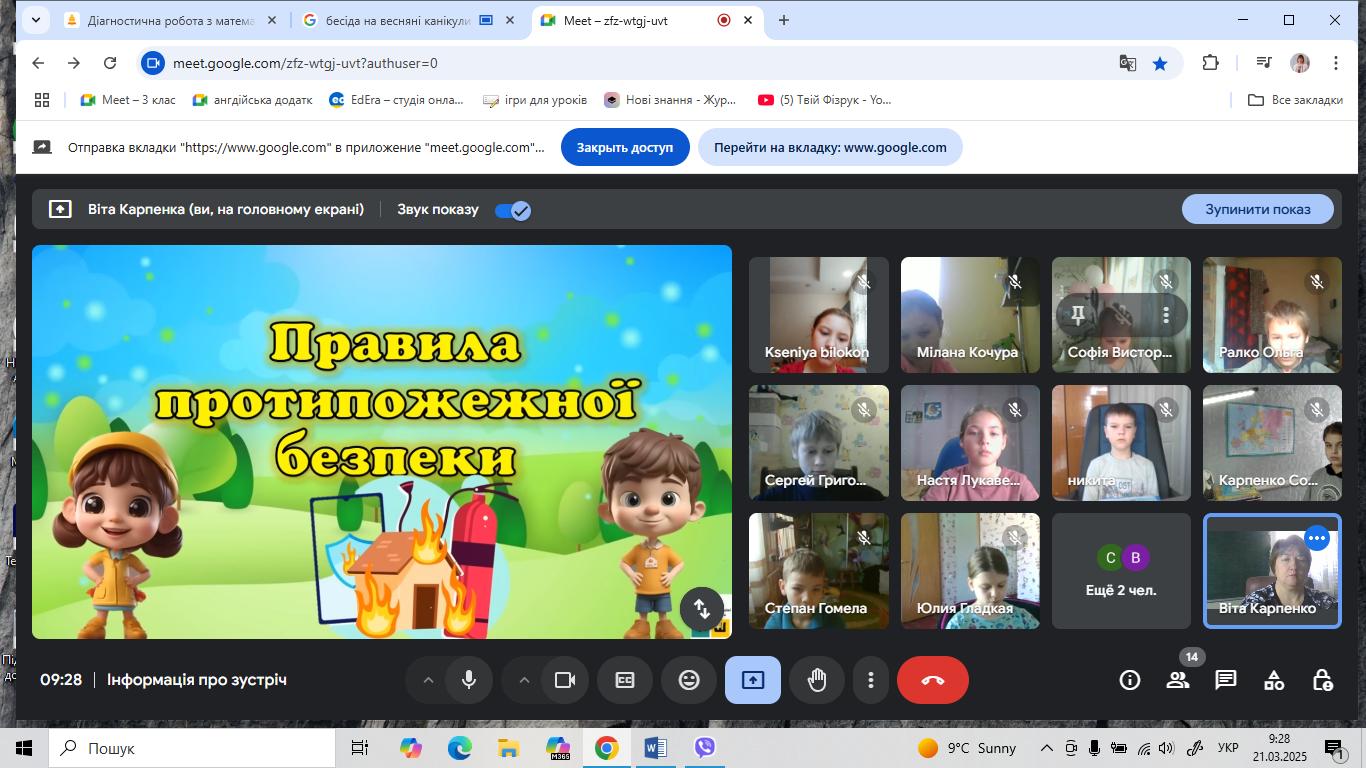Screen dimensions: 1366x768
Task: Bookmark this page with star icon
Action: coord(1160,63)
